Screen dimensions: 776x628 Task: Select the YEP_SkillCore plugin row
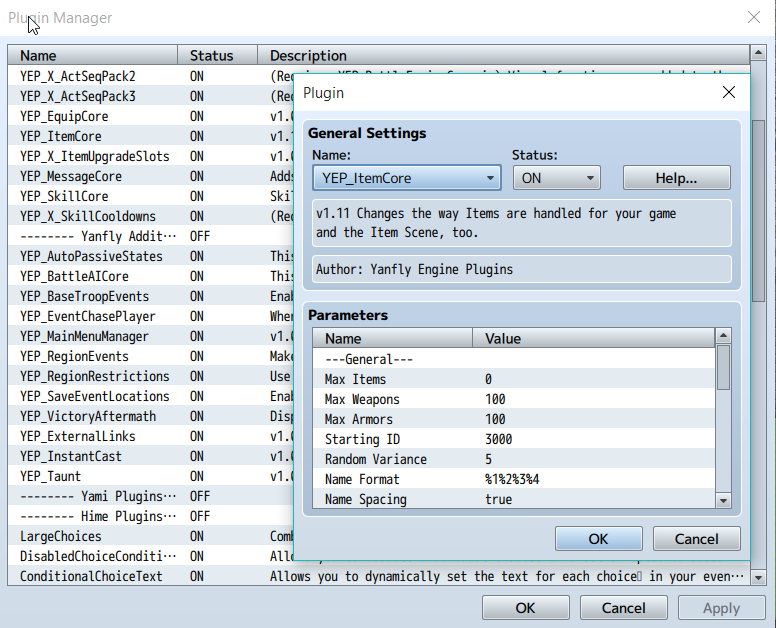click(150, 195)
